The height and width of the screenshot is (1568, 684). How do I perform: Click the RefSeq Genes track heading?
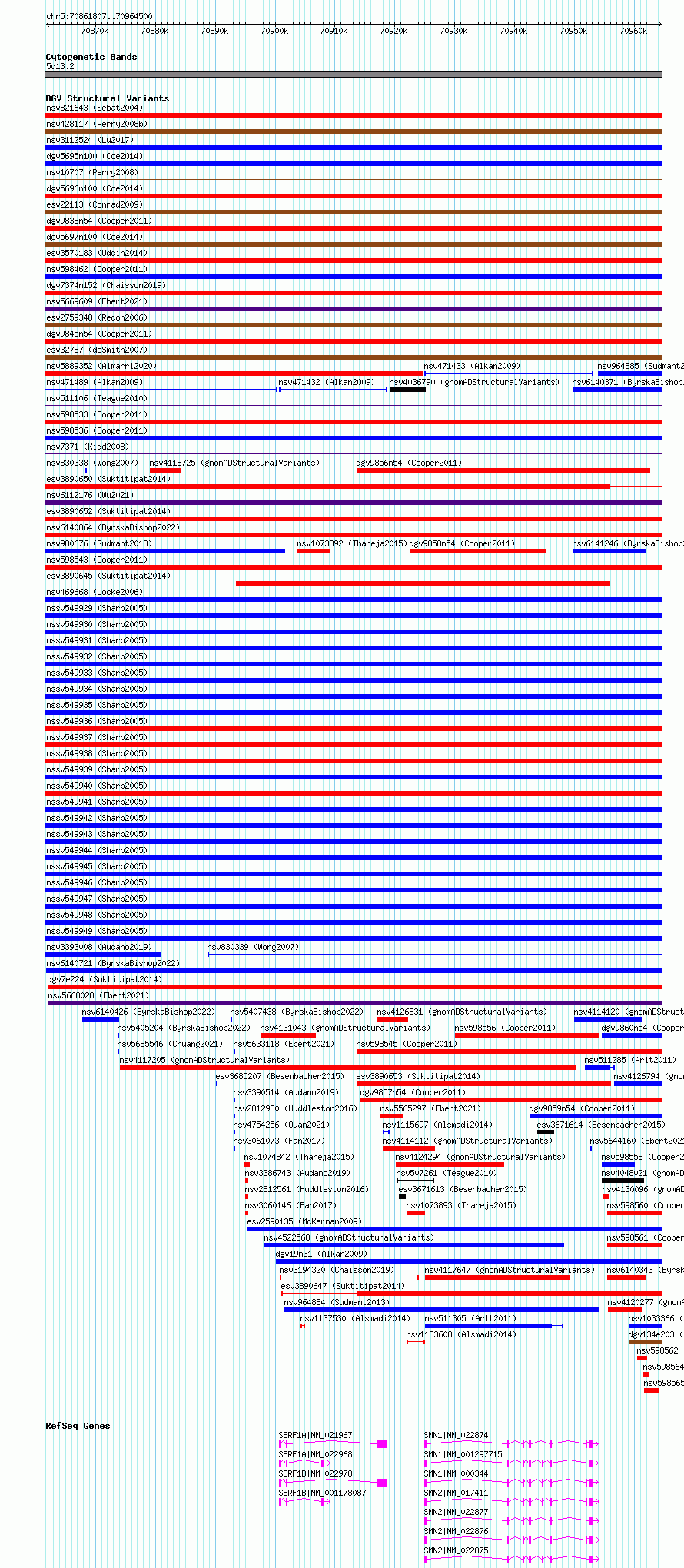[78, 1426]
